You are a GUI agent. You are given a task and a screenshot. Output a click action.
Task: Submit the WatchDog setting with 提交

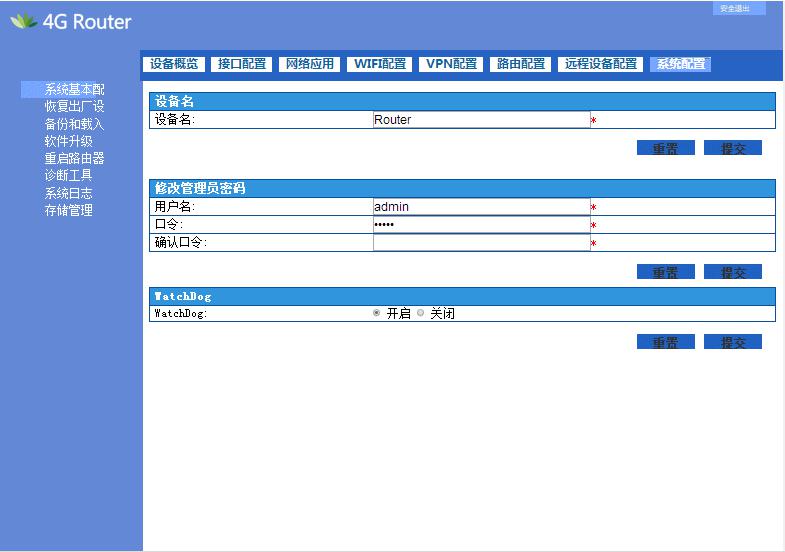(x=732, y=342)
